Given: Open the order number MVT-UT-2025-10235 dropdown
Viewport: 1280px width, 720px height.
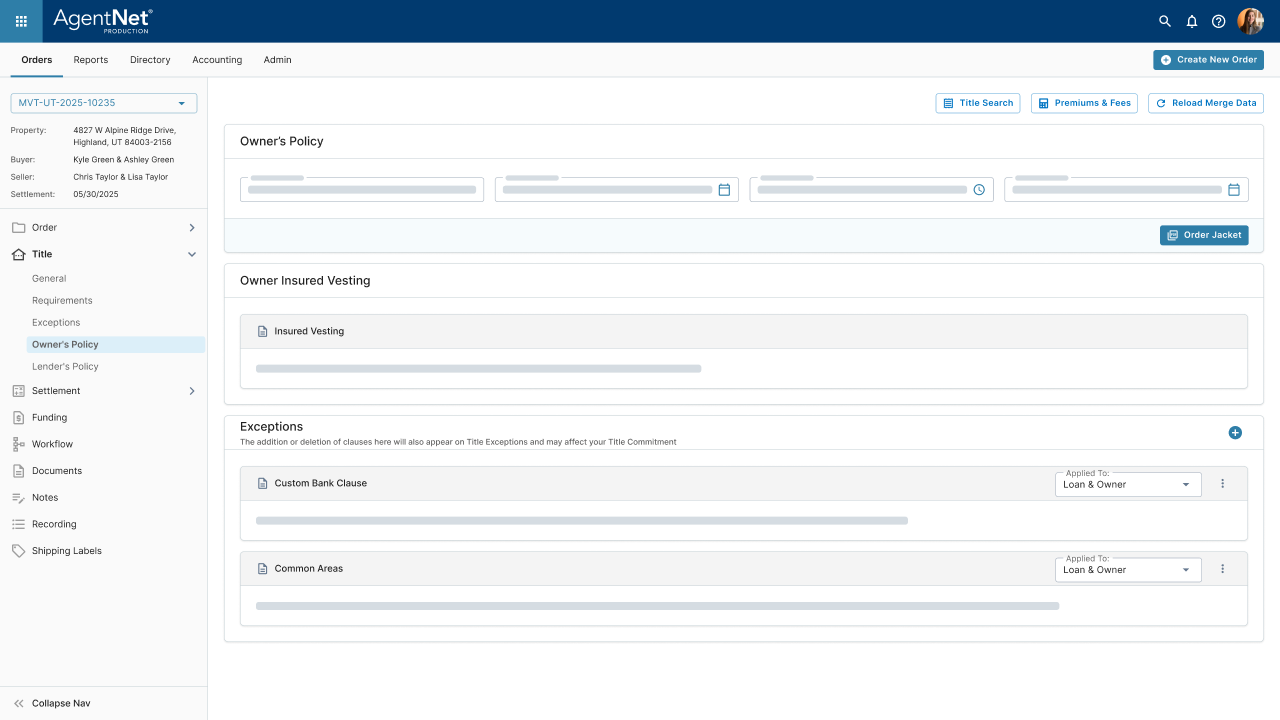Looking at the screenshot, I should click(103, 103).
